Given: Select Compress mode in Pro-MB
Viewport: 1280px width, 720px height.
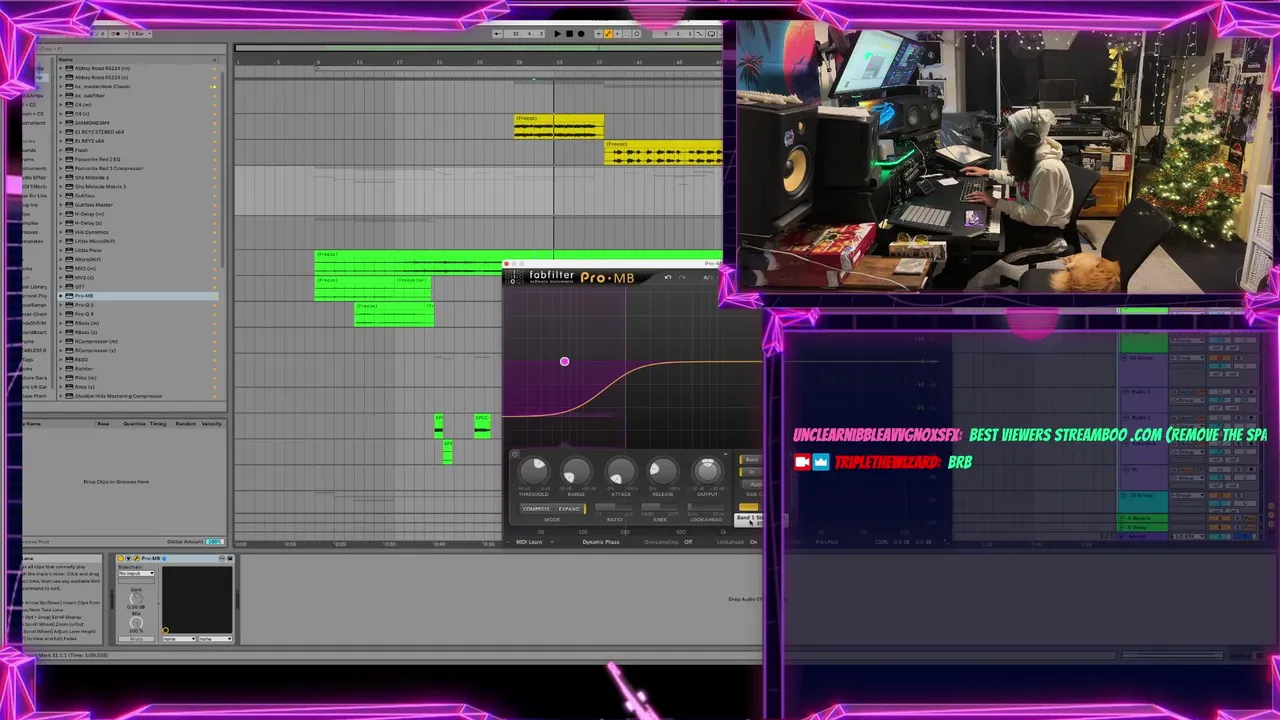Looking at the screenshot, I should tap(536, 509).
